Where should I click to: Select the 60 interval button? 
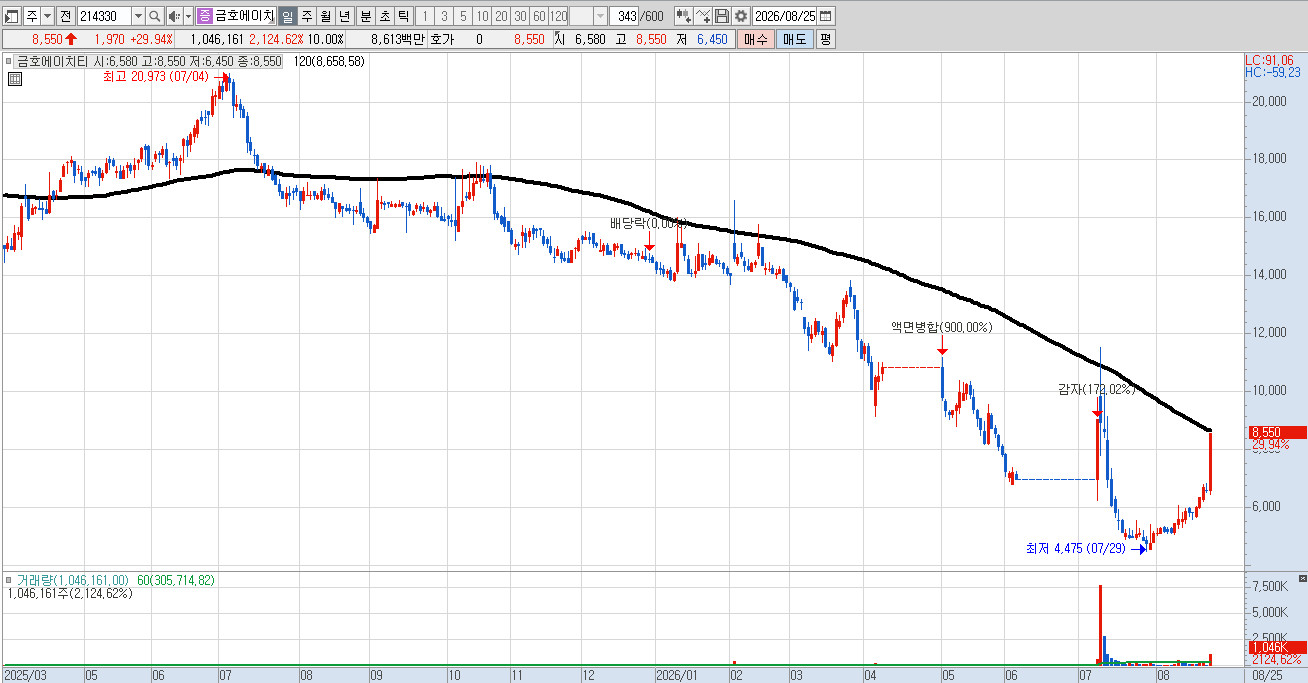(539, 16)
